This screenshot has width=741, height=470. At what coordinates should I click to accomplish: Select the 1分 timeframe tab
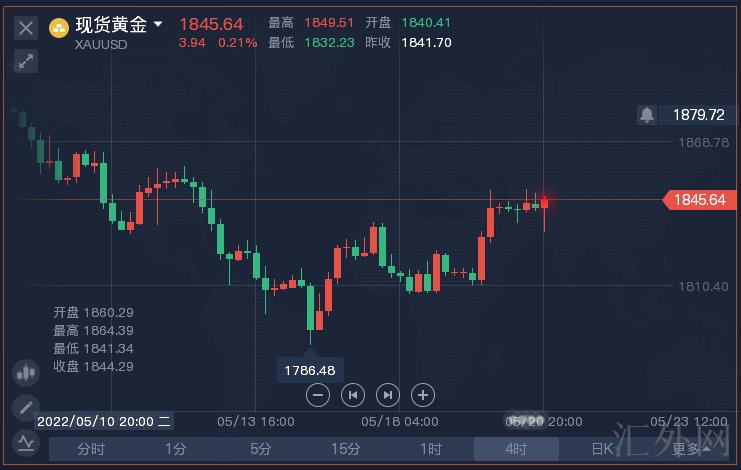[x=176, y=449]
